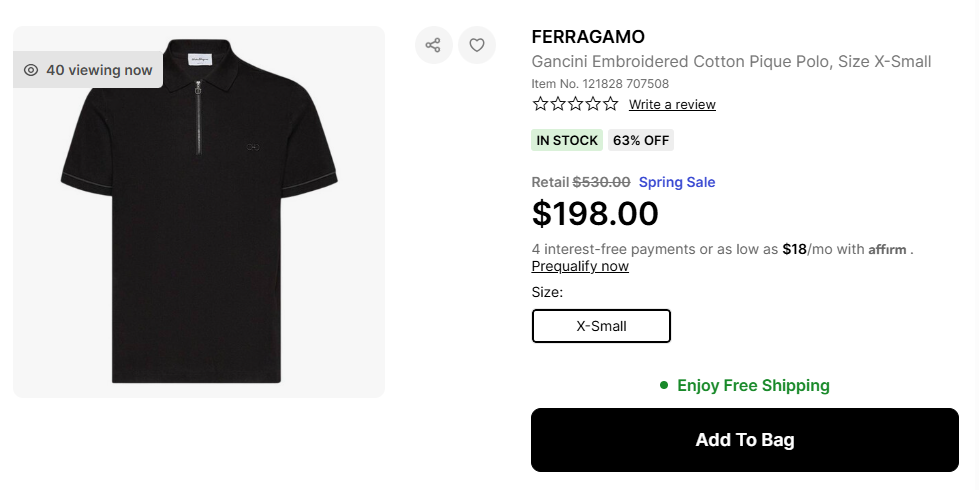Click the eye icon beside viewing count
Screen dimensions: 979x490
click(31, 70)
